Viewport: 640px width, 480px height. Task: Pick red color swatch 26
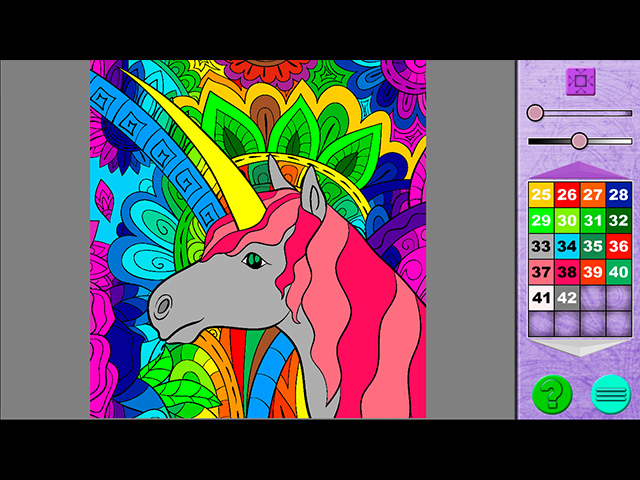click(567, 195)
